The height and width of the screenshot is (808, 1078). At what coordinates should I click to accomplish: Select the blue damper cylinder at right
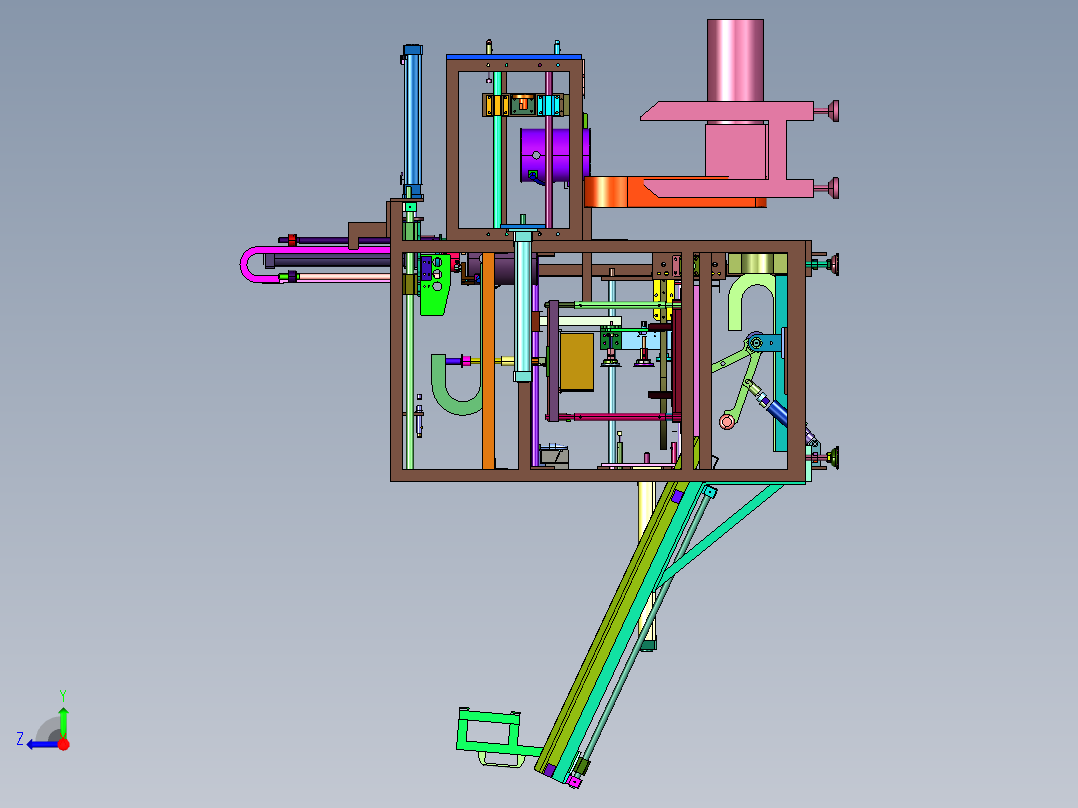[x=777, y=412]
